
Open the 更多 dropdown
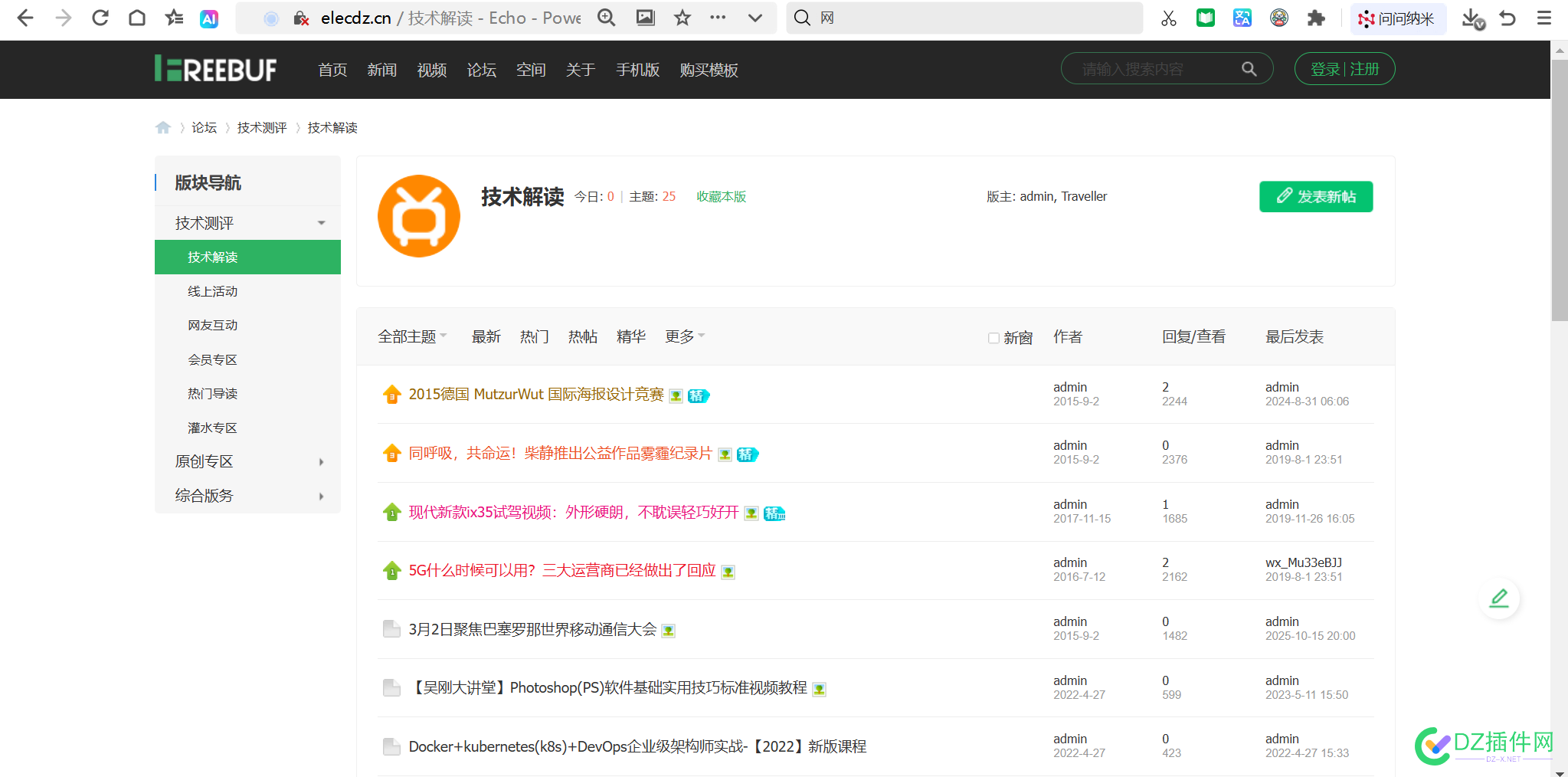click(684, 336)
